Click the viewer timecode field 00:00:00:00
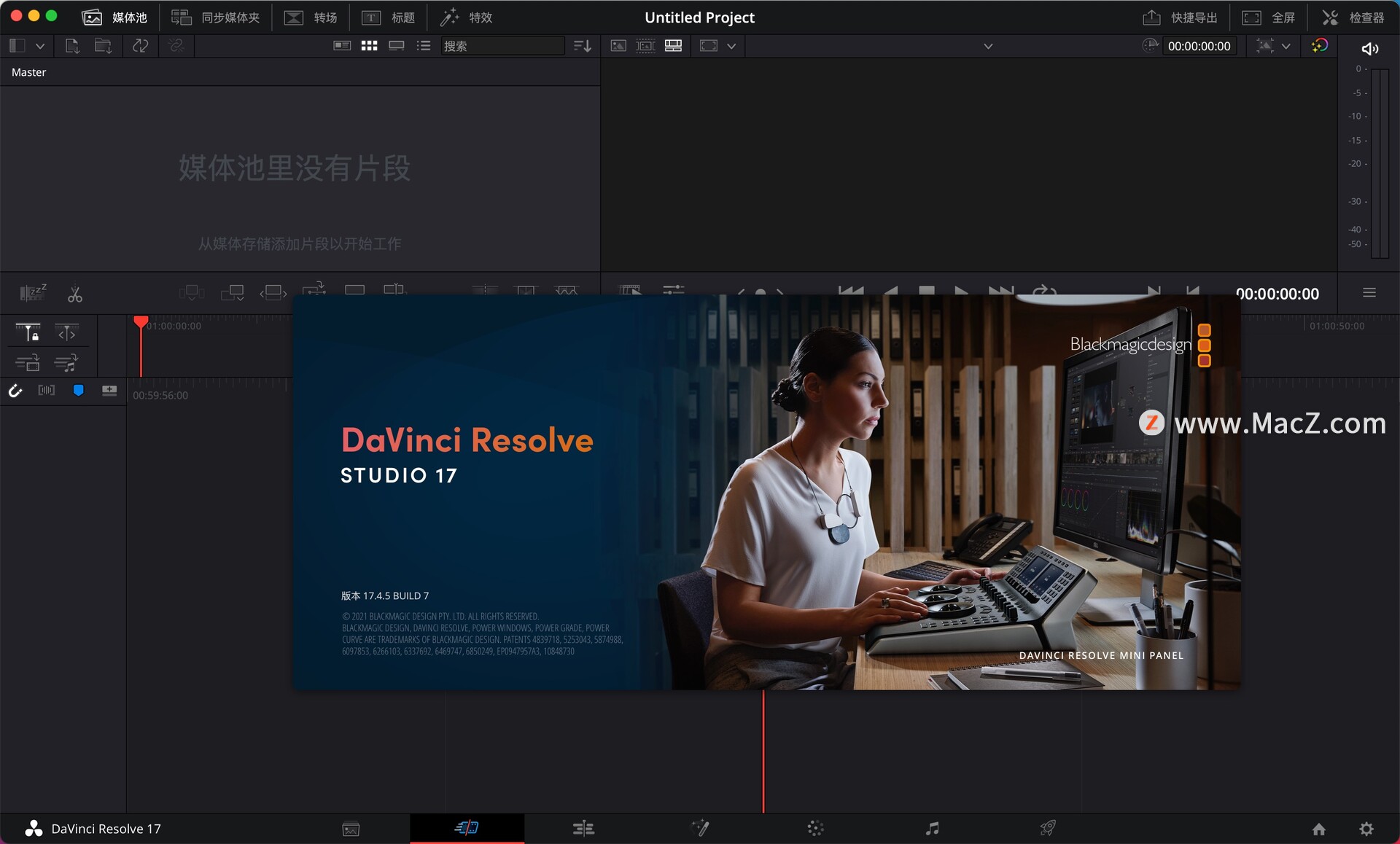The image size is (1400, 844). (1199, 46)
